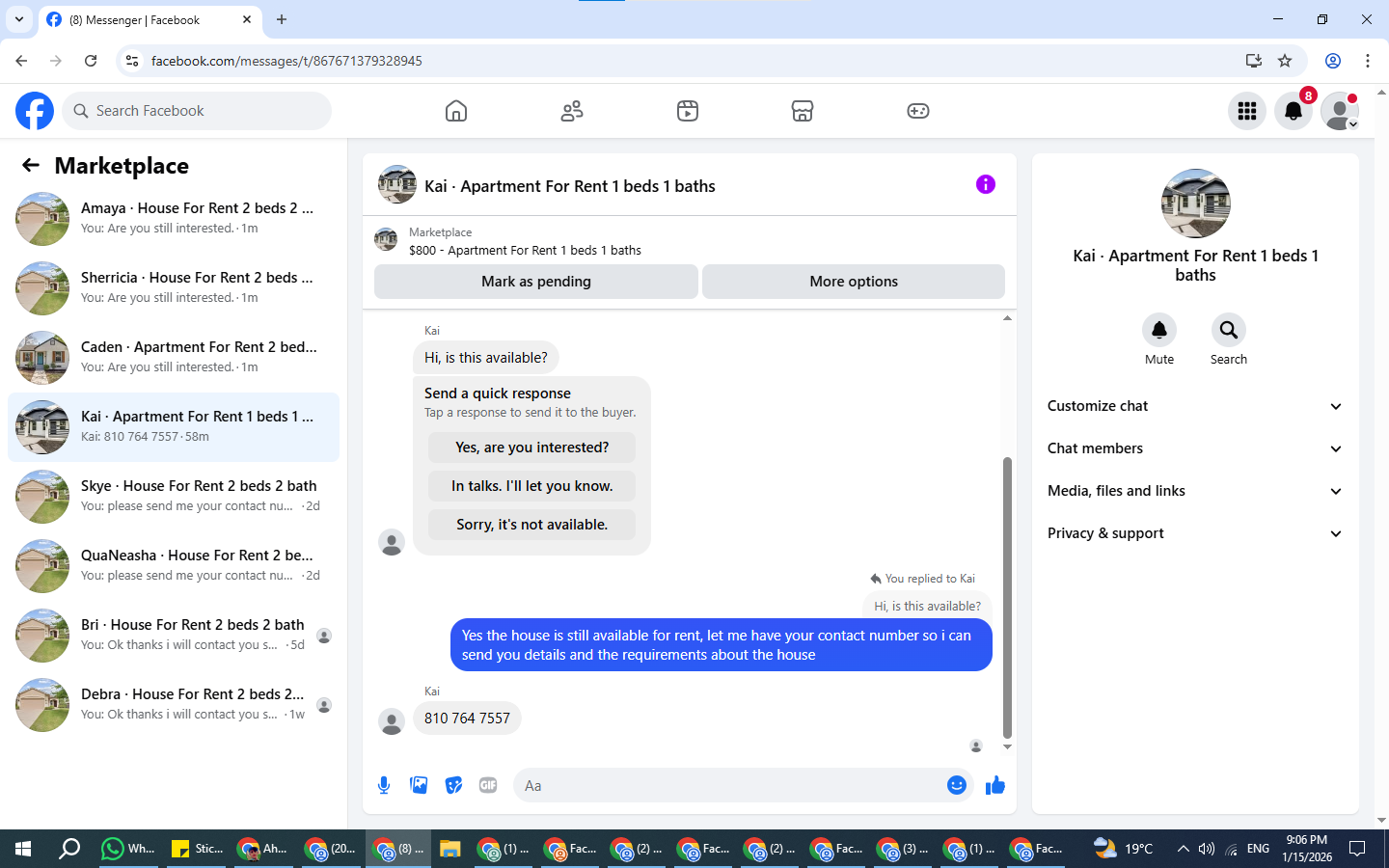Open notifications bell with 8 badge
Screen dimensions: 1389x868
pos(1294,111)
